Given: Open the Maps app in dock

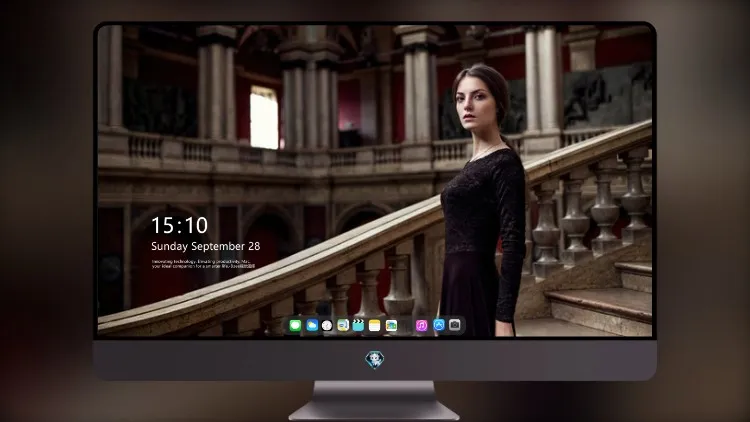Looking at the screenshot, I should click(x=343, y=325).
